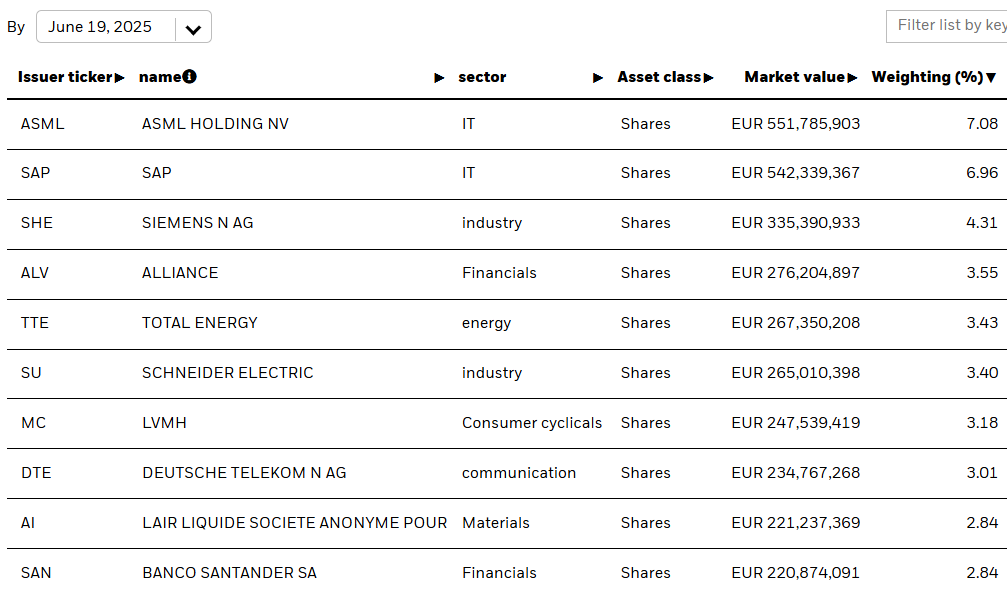The image size is (1007, 594).
Task: Click the Issuer ticker column header
Action: (66, 77)
